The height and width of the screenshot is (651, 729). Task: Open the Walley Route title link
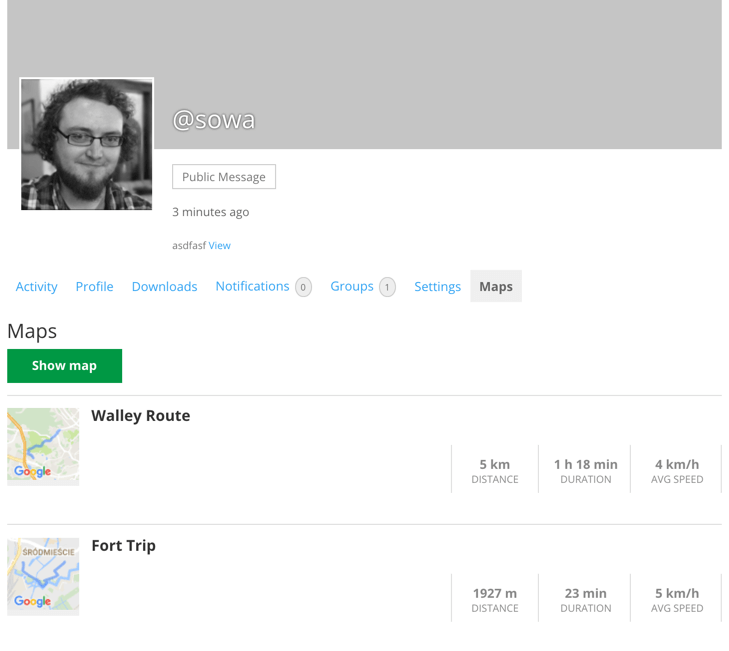coord(140,416)
